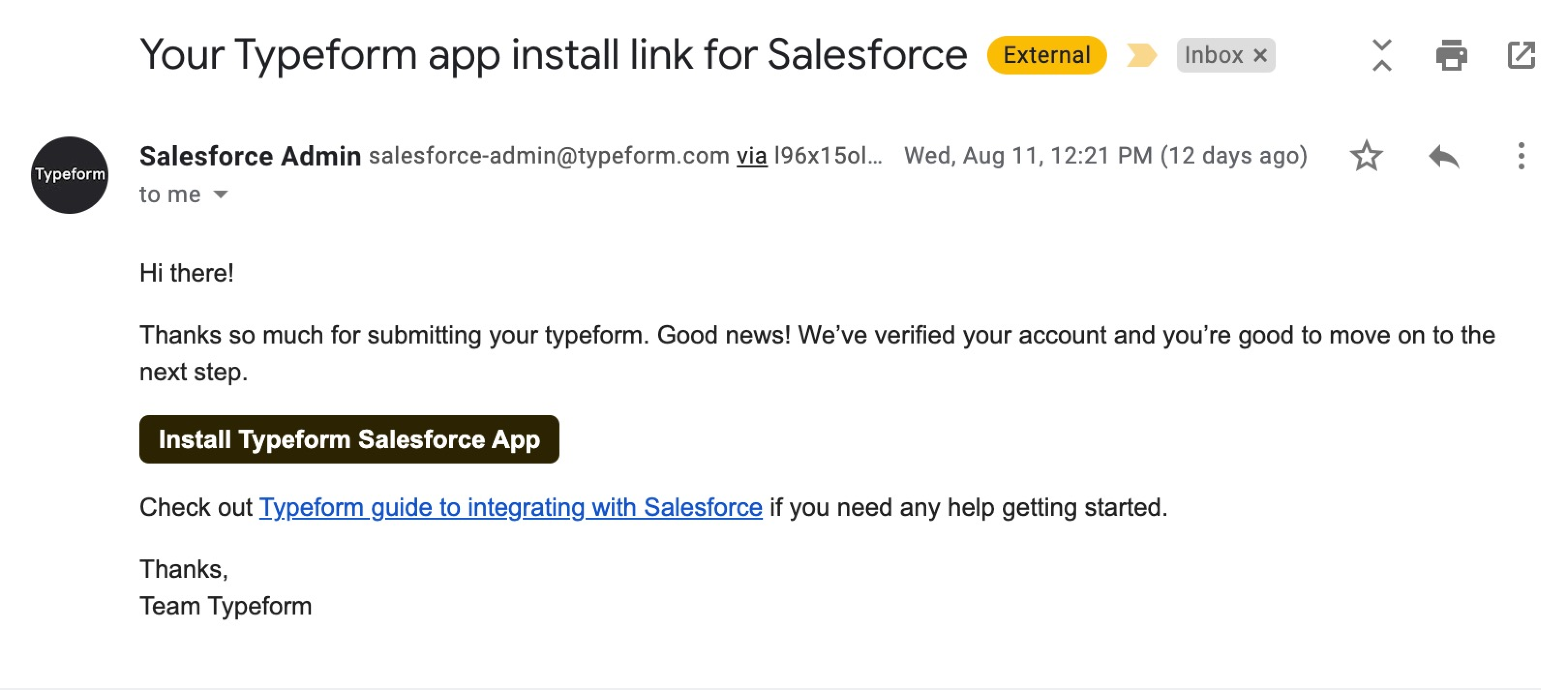Click the Inbox label text
Screen dimensions: 1568x690
pos(1213,55)
